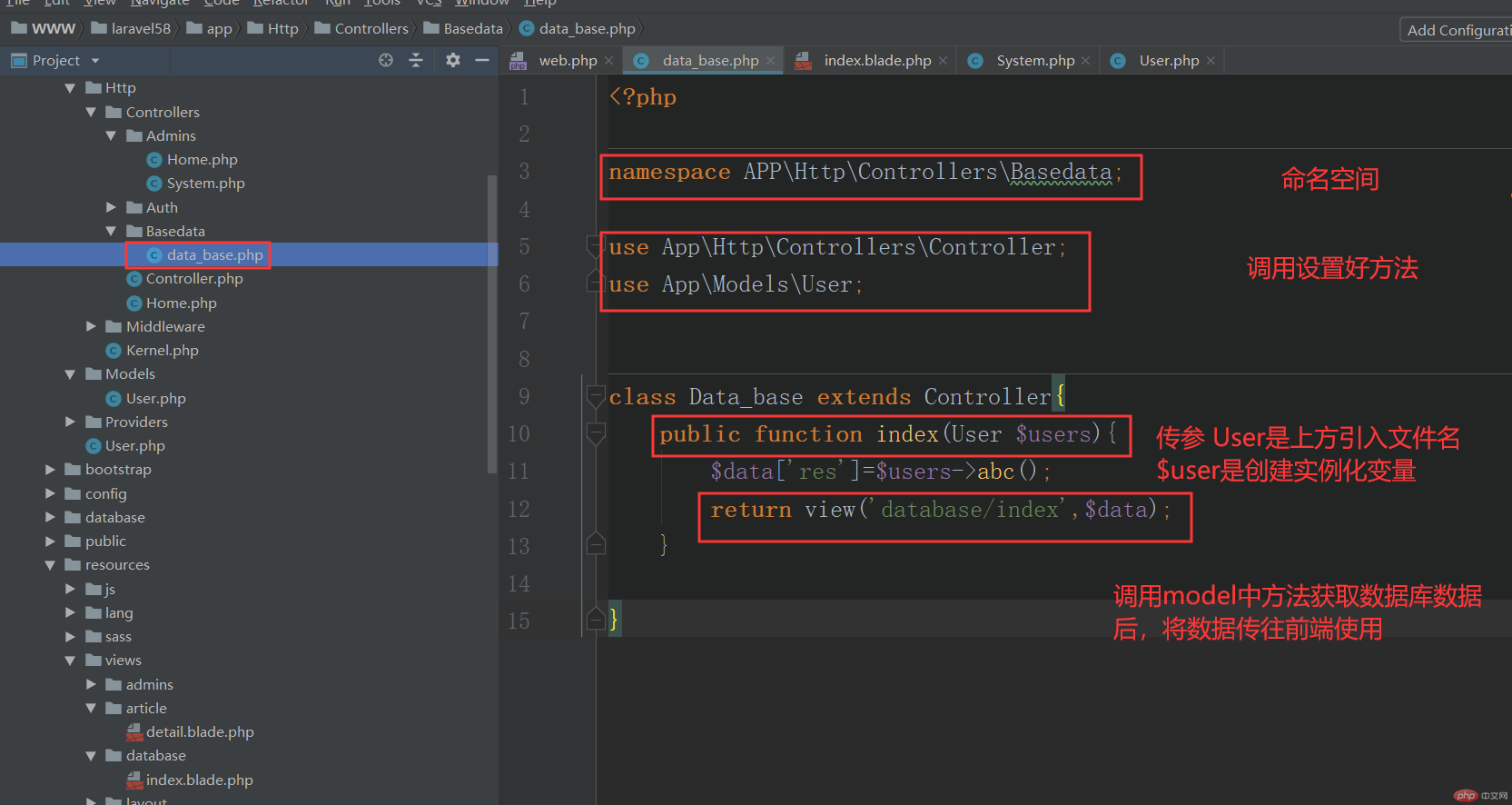This screenshot has height=805, width=1512.
Task: Click the collapse all icon in Project panel
Action: [x=416, y=60]
